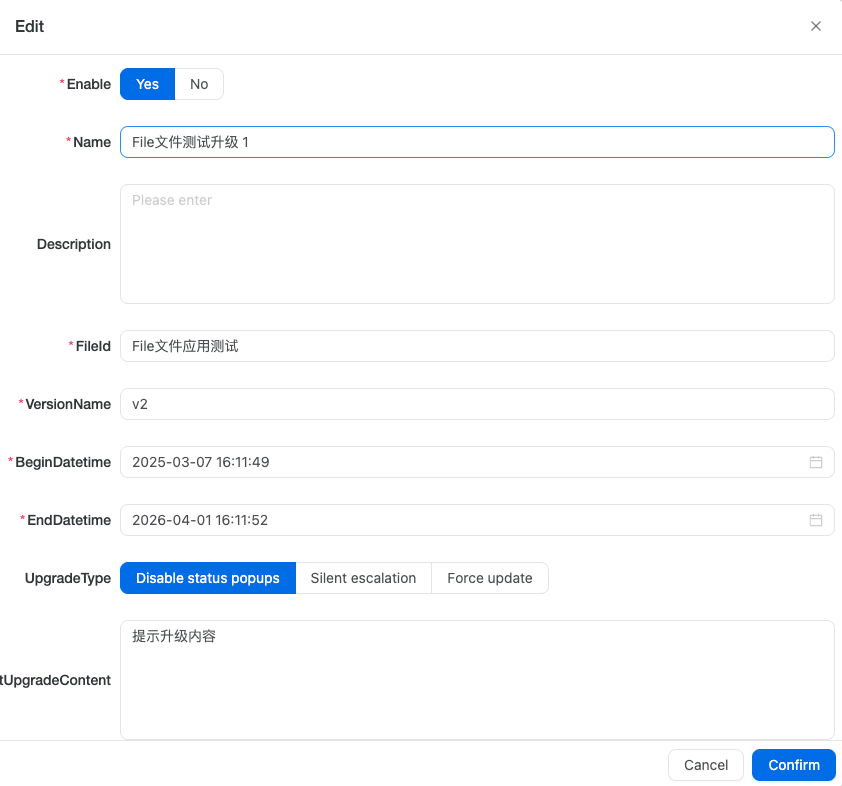Pick Force update upgrade type
This screenshot has width=842, height=786.
[x=489, y=578]
